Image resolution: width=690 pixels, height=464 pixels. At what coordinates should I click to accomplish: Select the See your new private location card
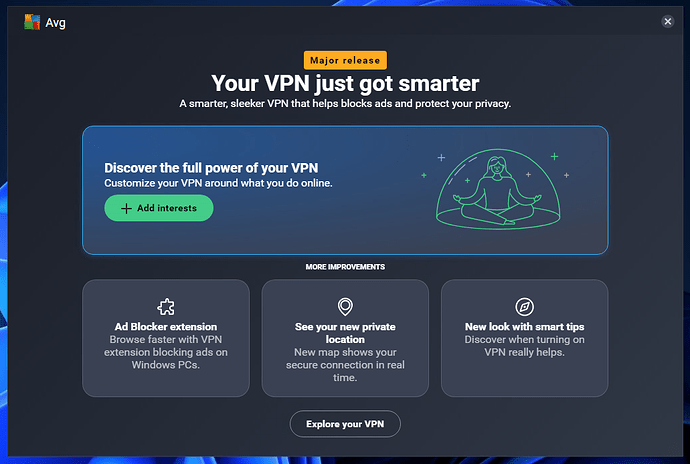pyautogui.click(x=345, y=338)
